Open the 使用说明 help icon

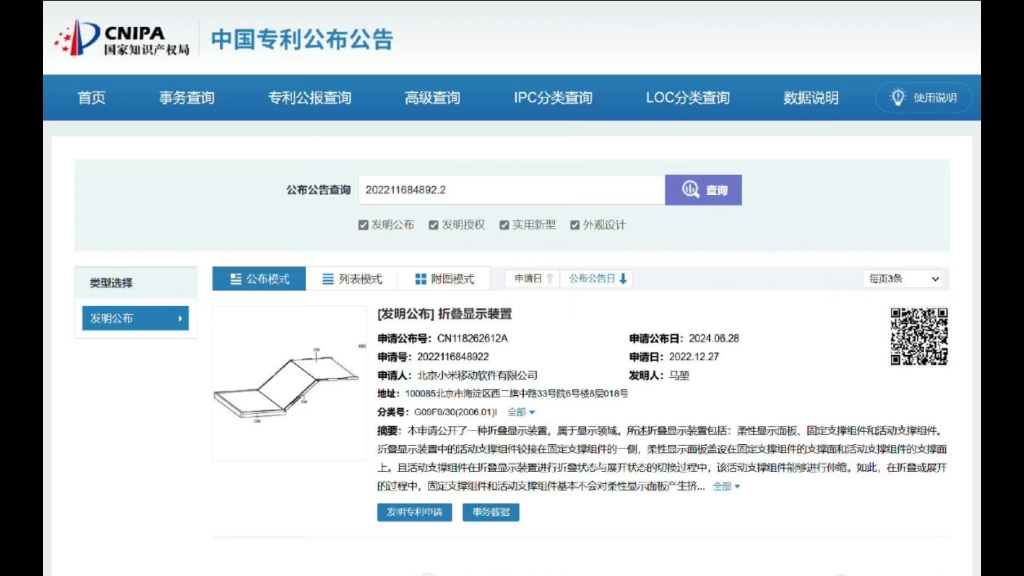pyautogui.click(x=920, y=97)
